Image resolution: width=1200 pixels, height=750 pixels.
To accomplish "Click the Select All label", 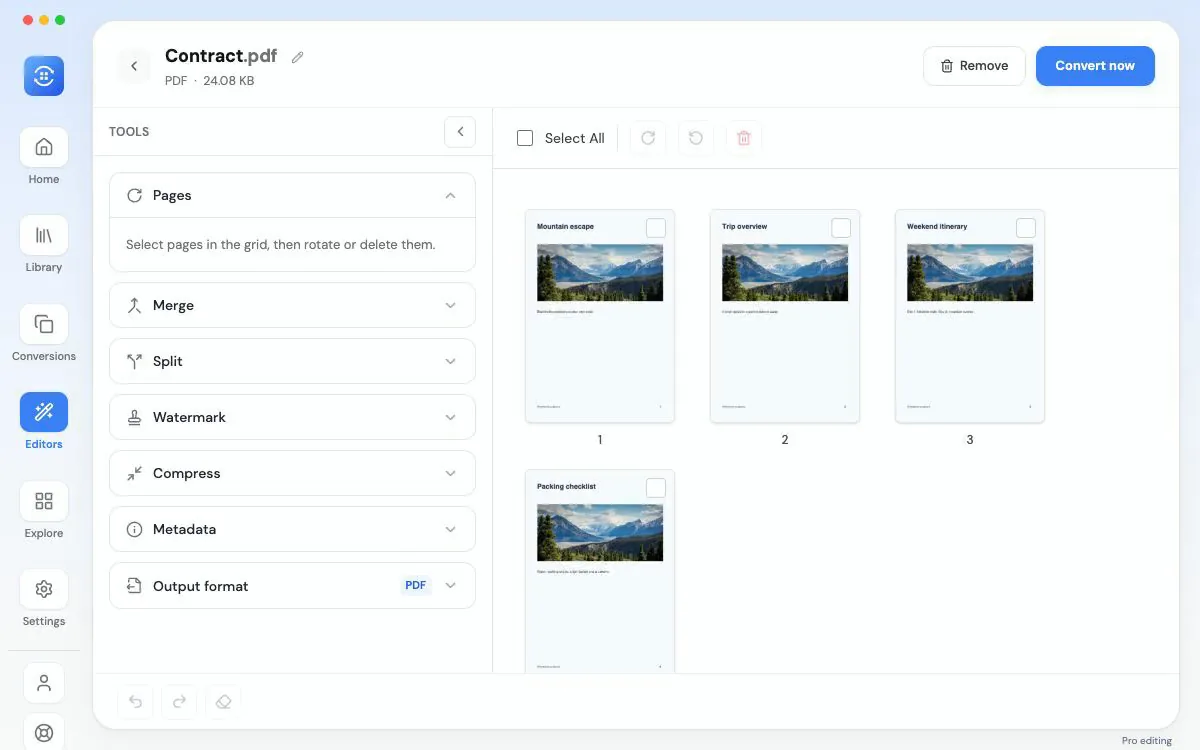I will pos(575,138).
